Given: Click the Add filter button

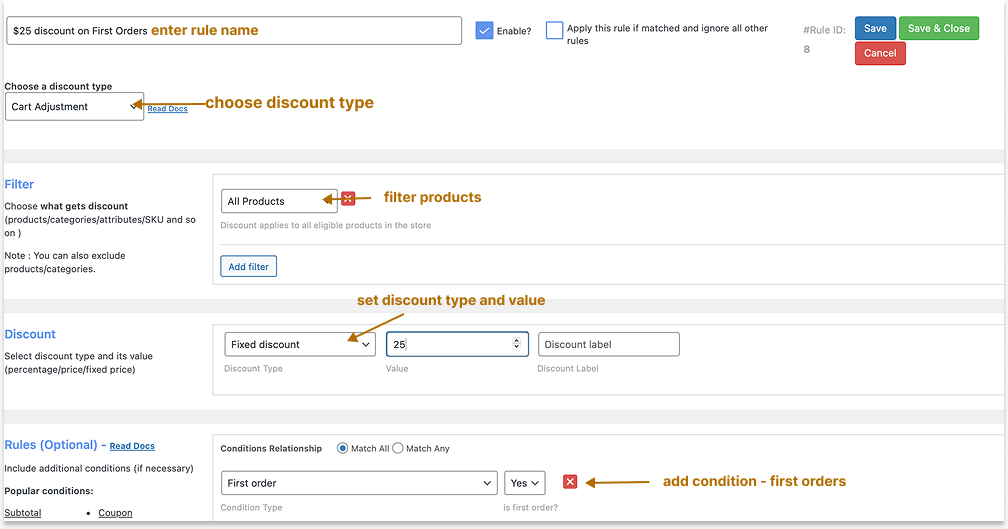Looking at the screenshot, I should click(249, 267).
